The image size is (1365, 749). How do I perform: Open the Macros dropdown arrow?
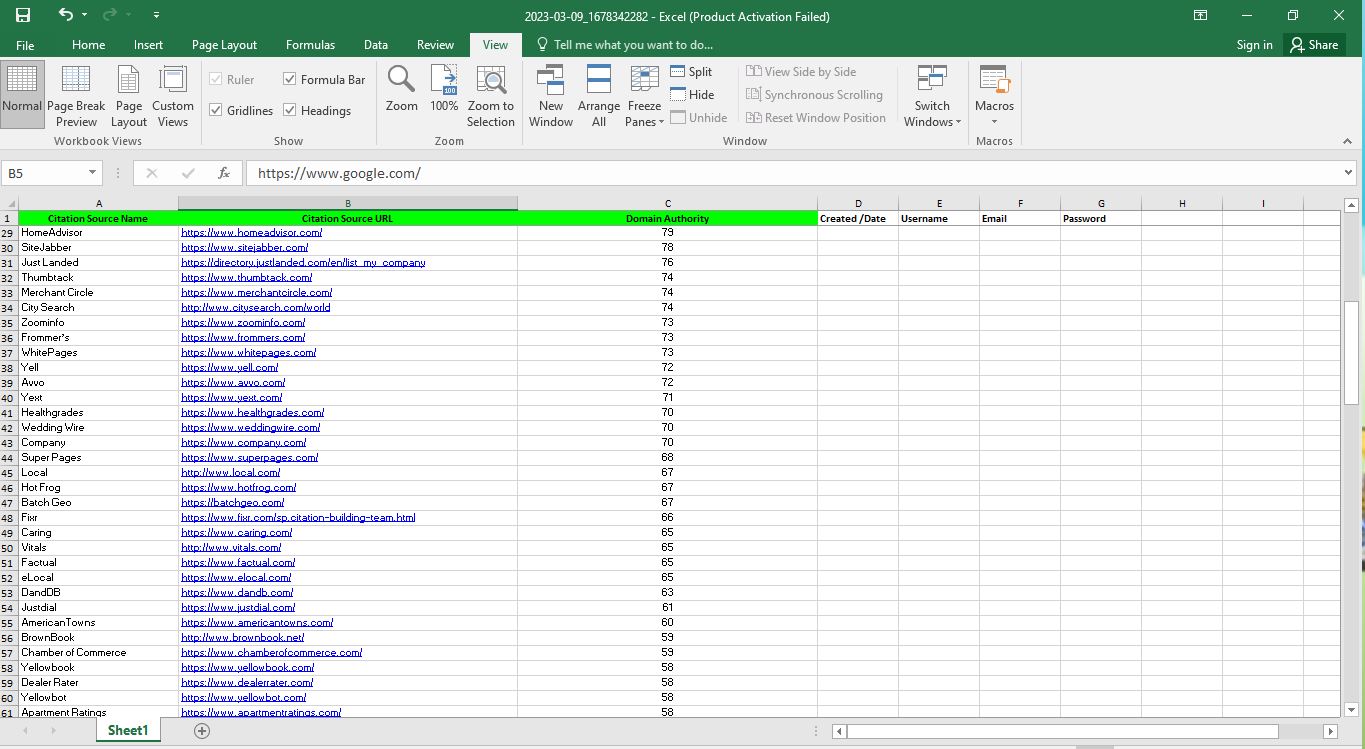(994, 122)
